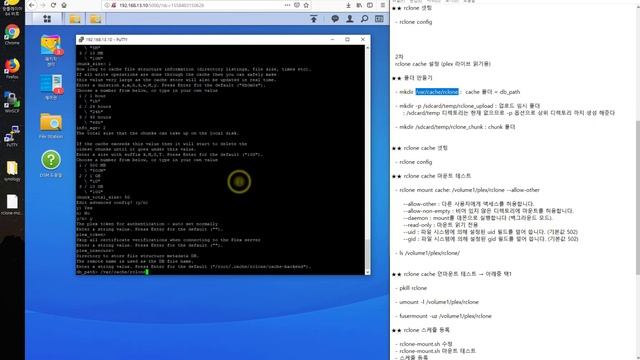Open Package Center on DSM desktop
This screenshot has height=360, width=640.
(x=51, y=51)
